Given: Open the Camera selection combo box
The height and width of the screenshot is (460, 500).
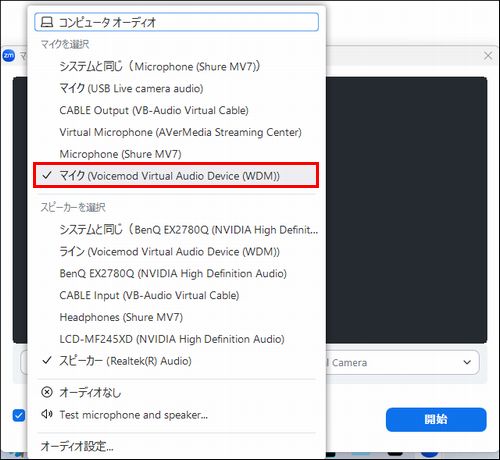Looking at the screenshot, I should (402, 362).
